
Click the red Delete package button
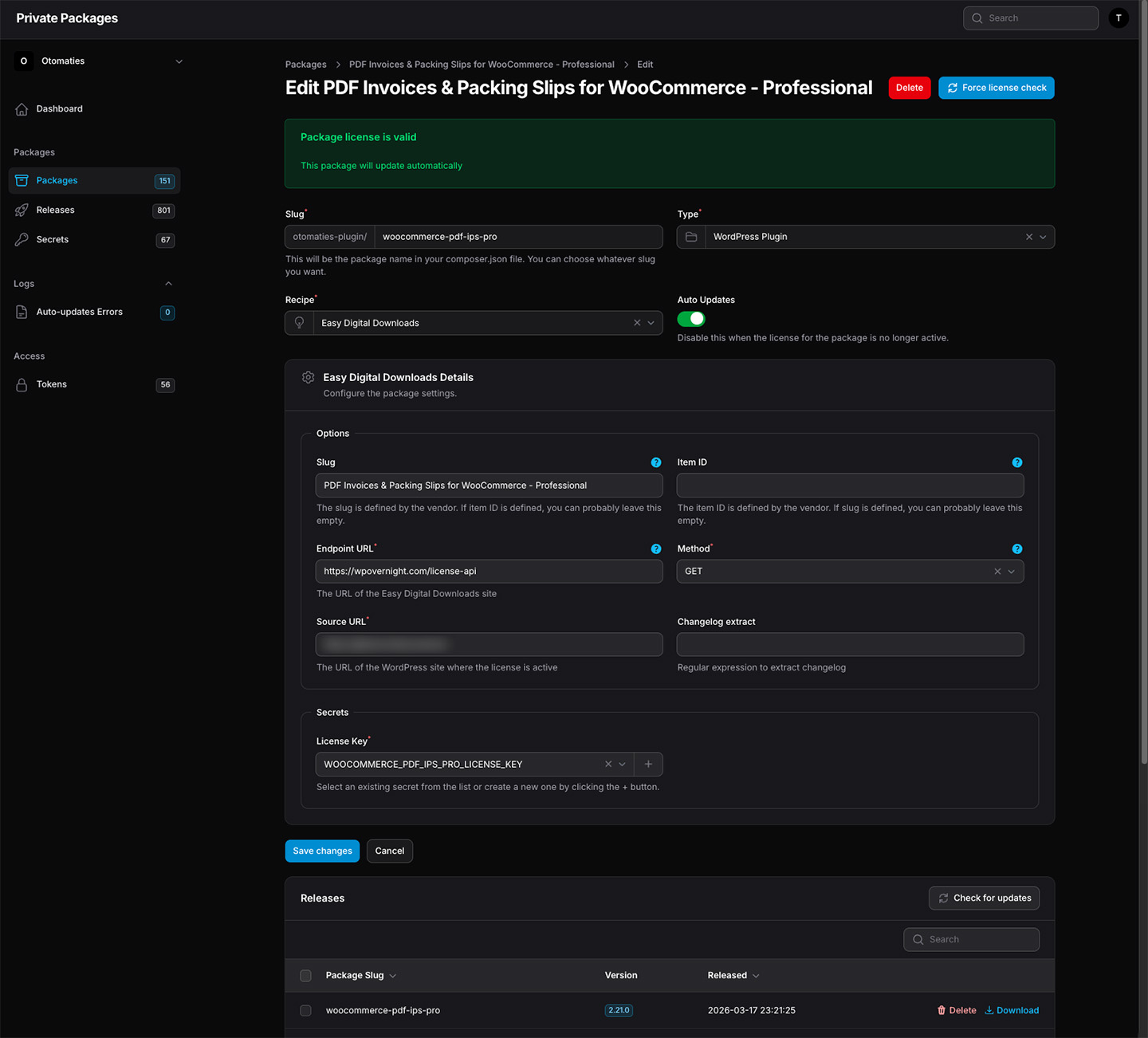click(x=910, y=88)
